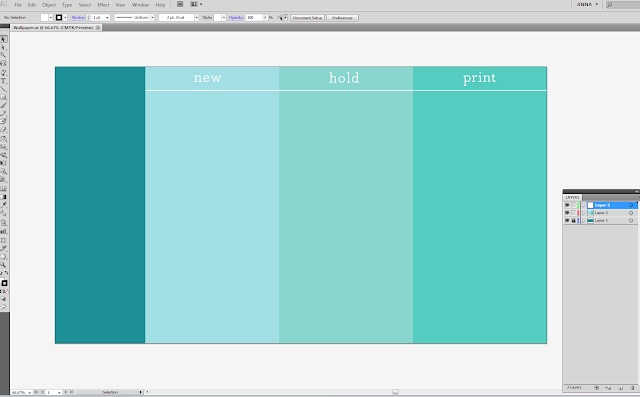The image size is (640, 397).
Task: Open the Object menu
Action: (49, 5)
